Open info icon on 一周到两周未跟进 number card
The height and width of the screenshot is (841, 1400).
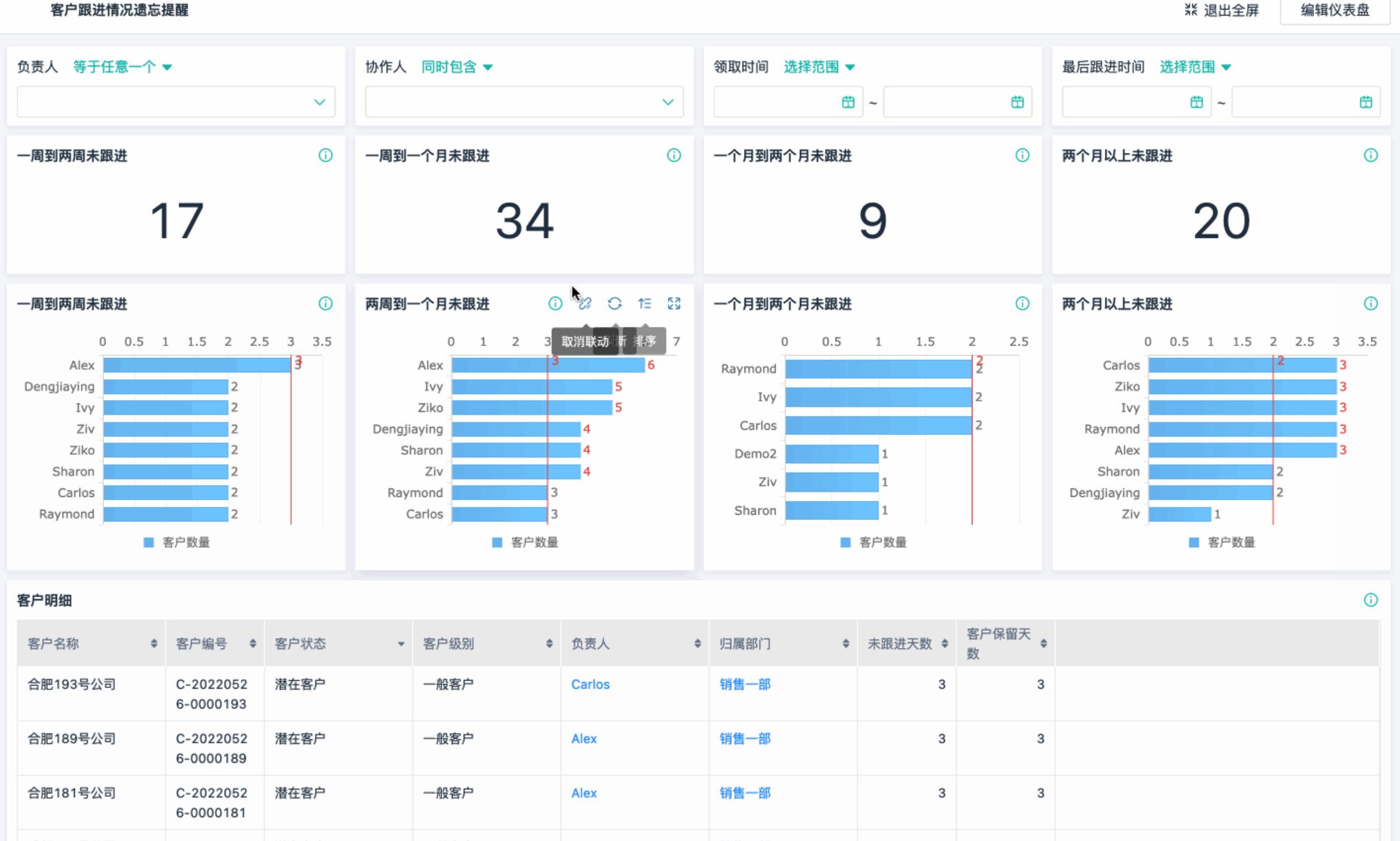tap(325, 156)
